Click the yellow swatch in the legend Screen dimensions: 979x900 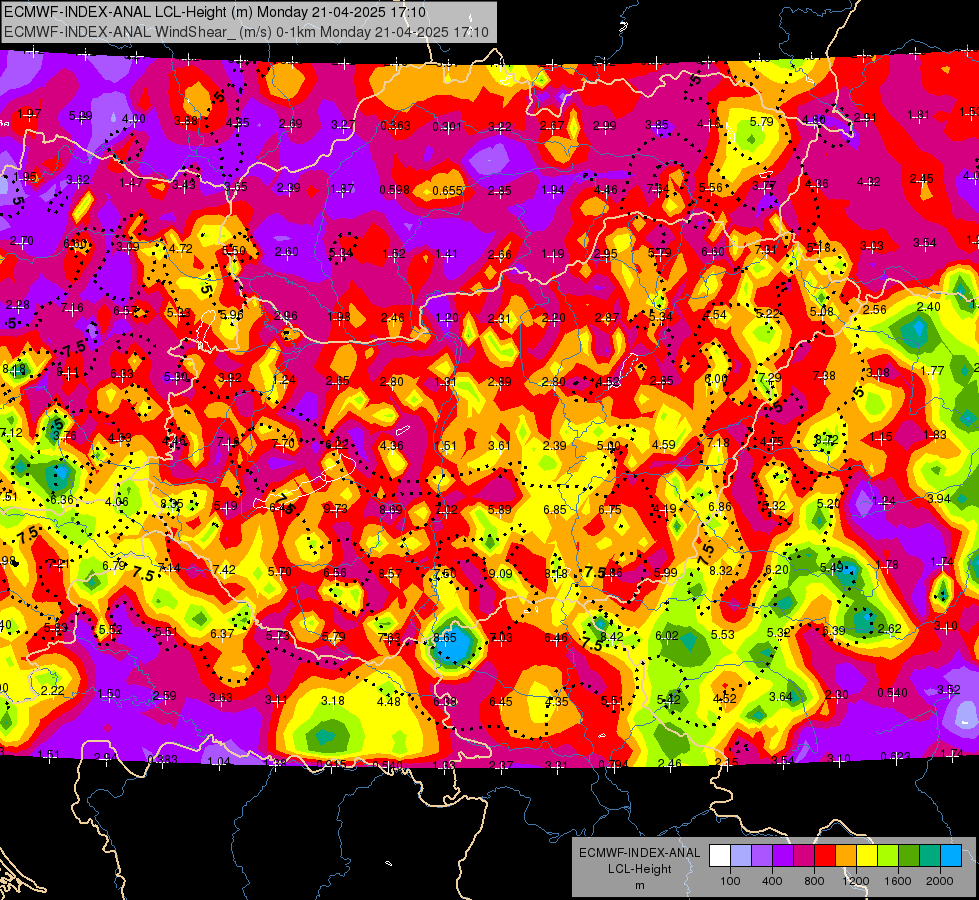(x=867, y=856)
